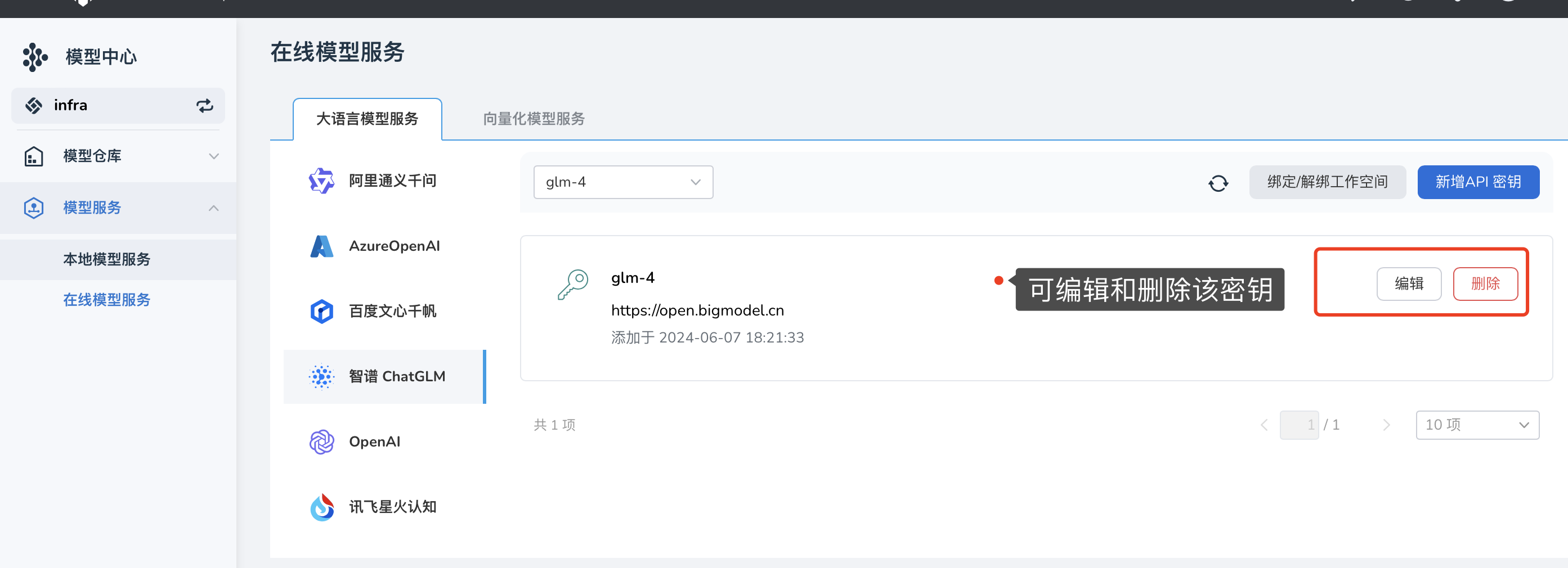Image resolution: width=1568 pixels, height=568 pixels.
Task: Click the glm-4 key name text
Action: click(633, 278)
